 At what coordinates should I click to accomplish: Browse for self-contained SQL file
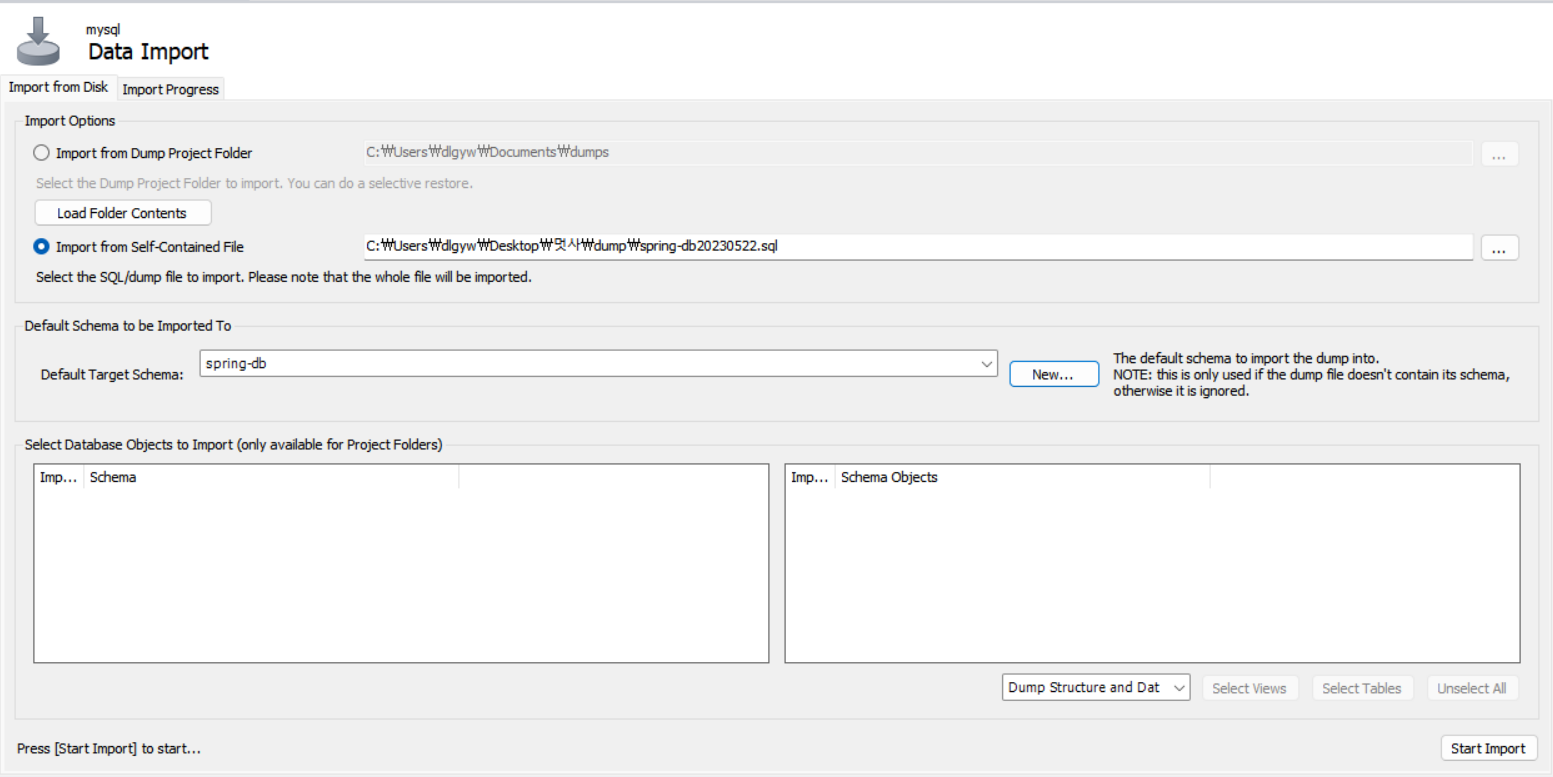pos(1499,248)
